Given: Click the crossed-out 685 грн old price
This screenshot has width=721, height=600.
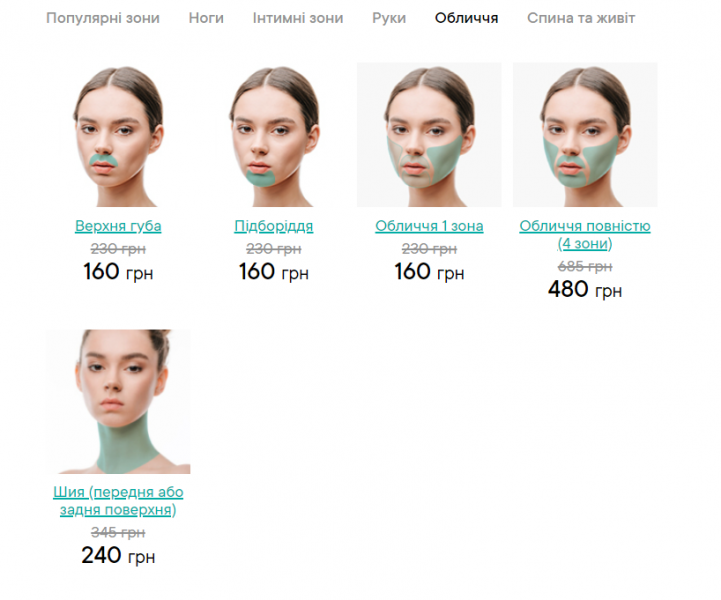Looking at the screenshot, I should pyautogui.click(x=585, y=267).
